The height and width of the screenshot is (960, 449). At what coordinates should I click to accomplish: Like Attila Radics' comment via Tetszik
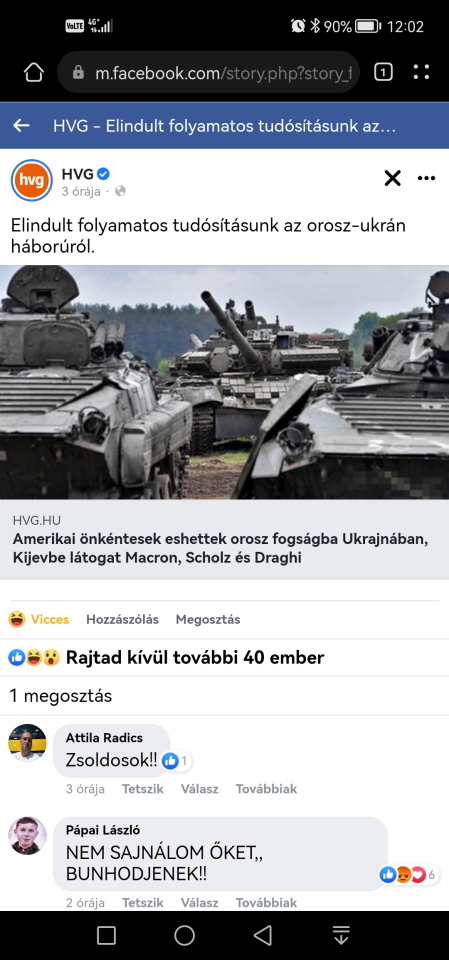(143, 789)
